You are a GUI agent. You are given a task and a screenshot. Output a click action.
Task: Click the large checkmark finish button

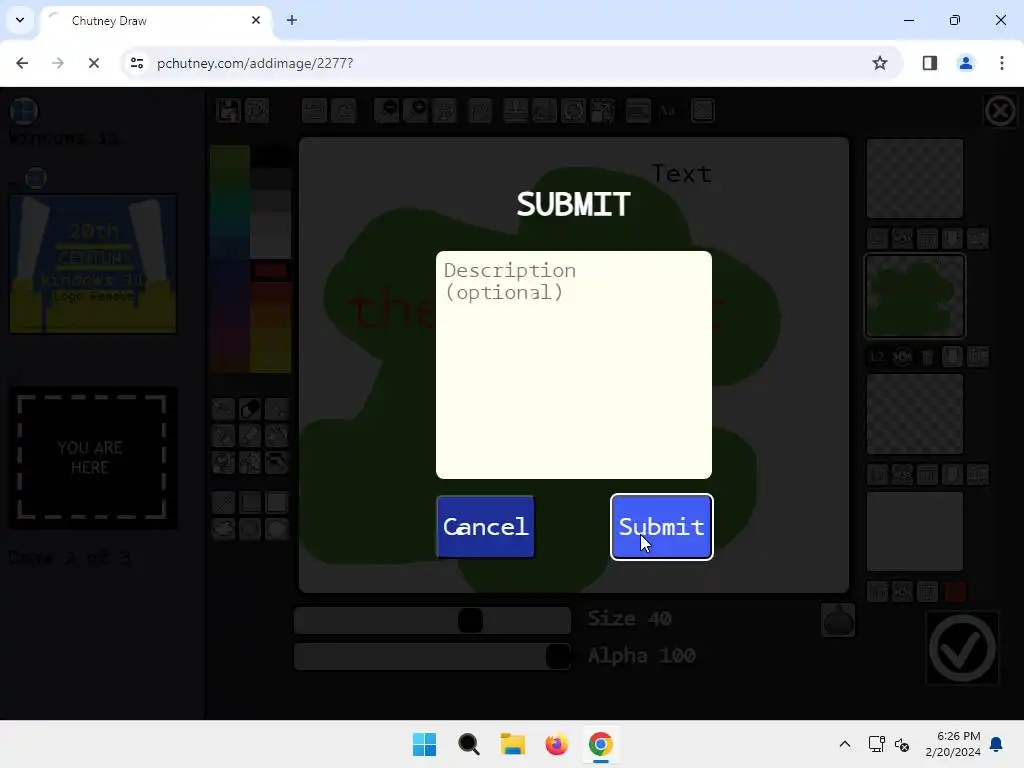[962, 648]
